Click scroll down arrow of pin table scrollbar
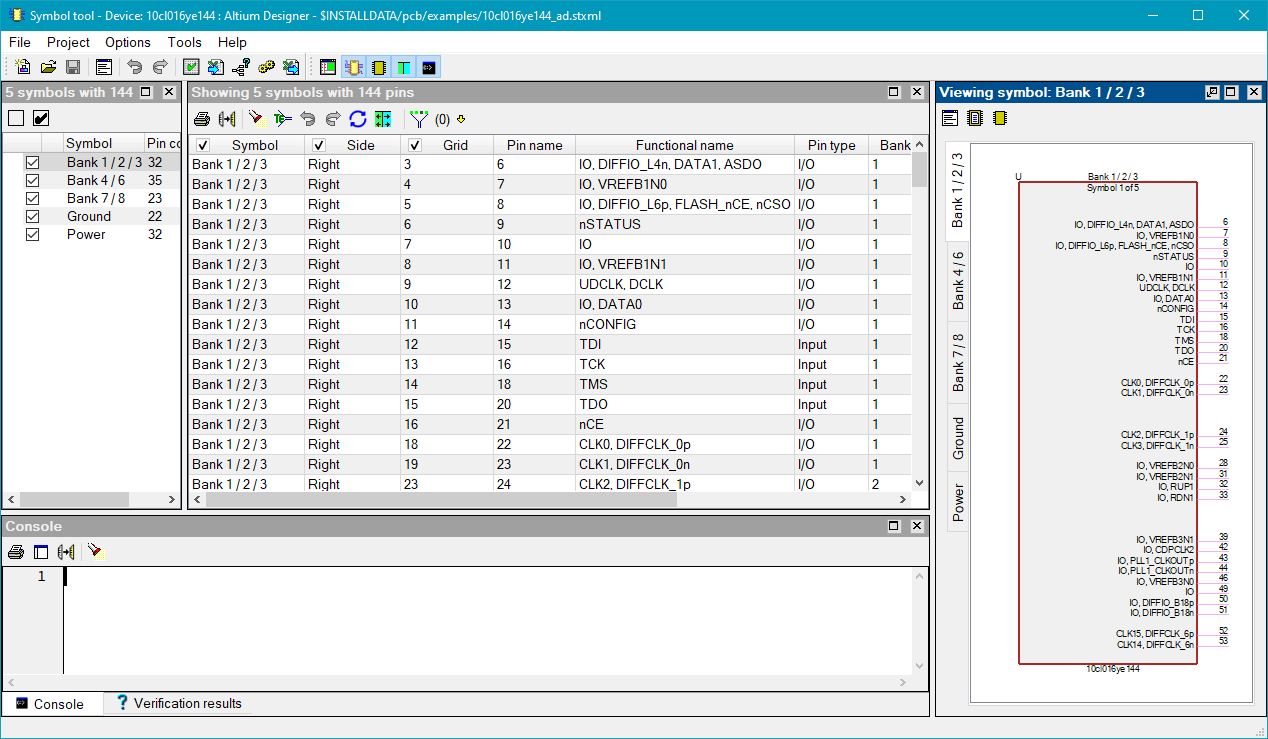This screenshot has width=1268, height=739. [x=919, y=483]
